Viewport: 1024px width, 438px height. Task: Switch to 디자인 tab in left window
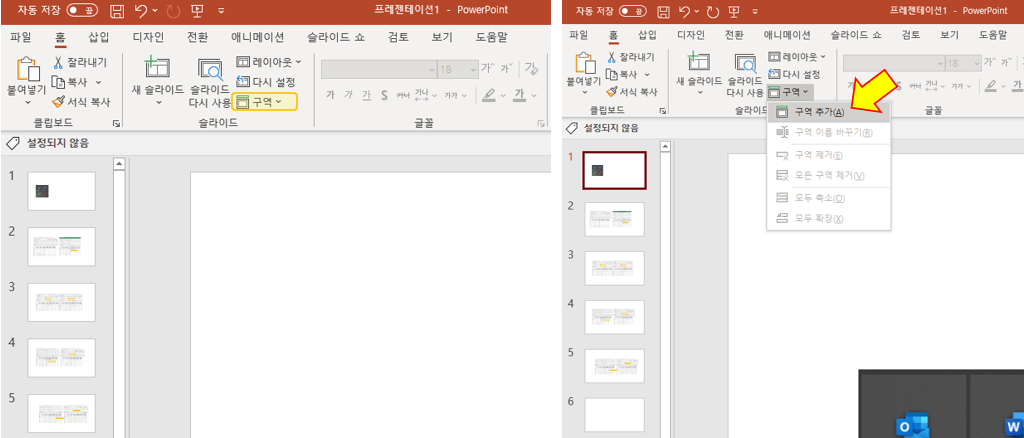pos(148,37)
